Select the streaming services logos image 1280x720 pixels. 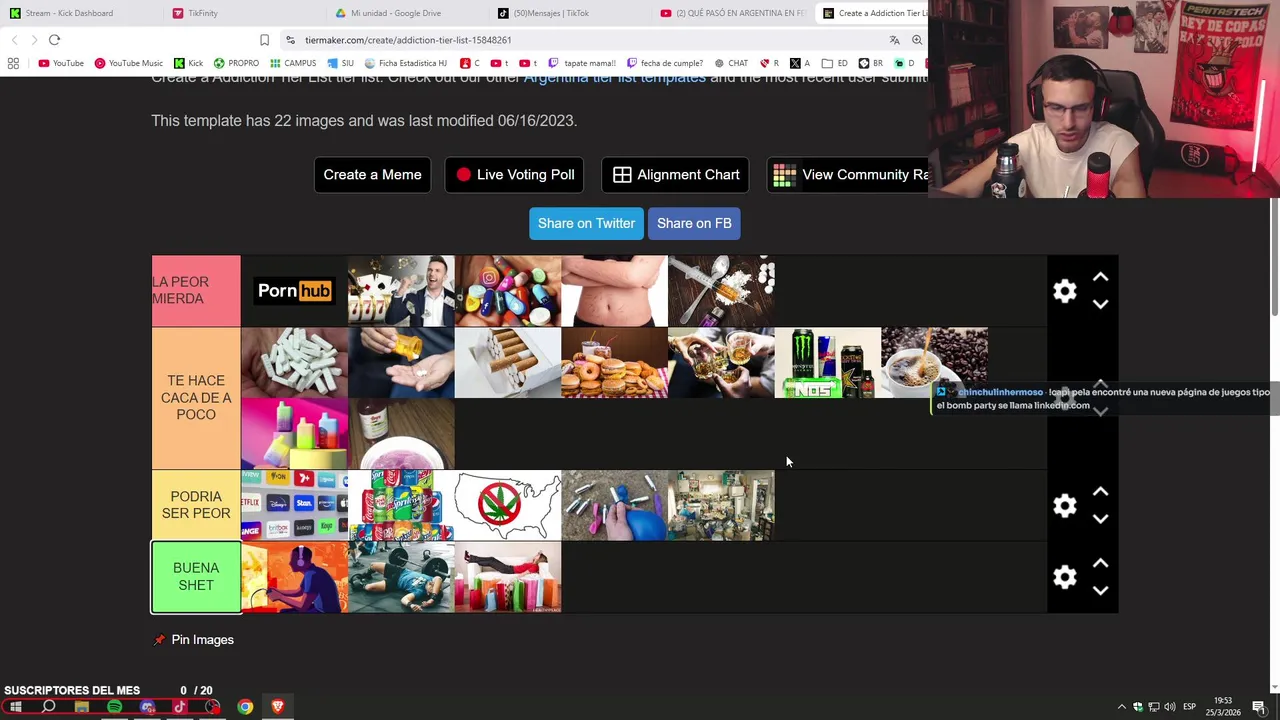point(294,505)
